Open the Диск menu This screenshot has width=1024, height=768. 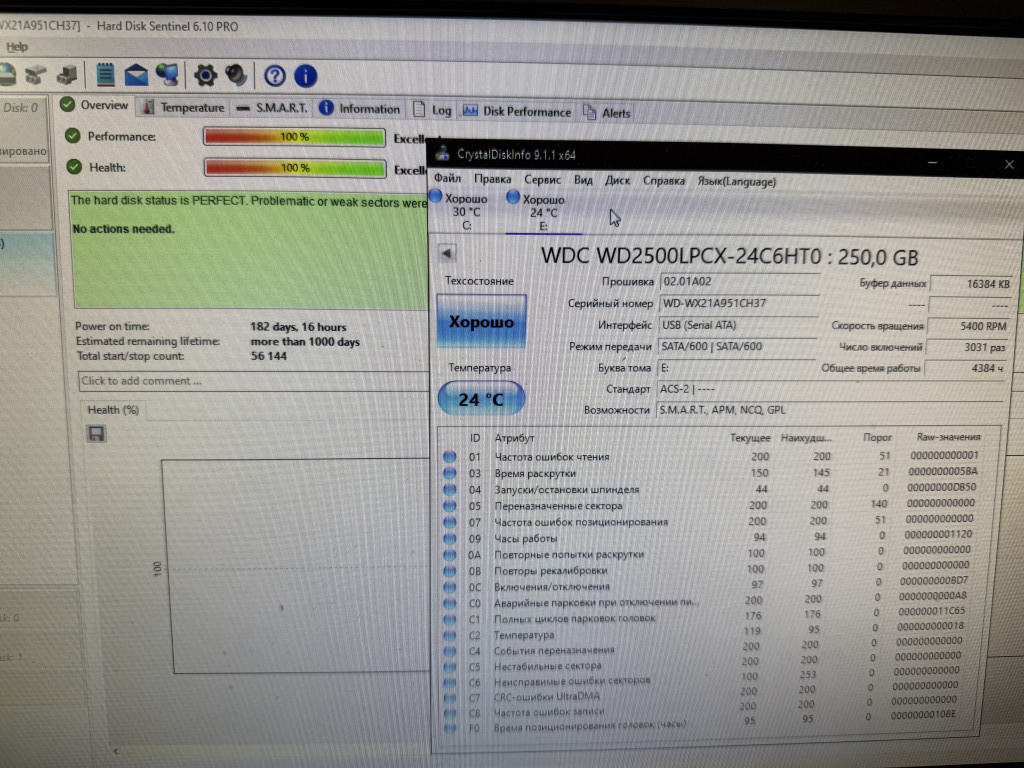617,180
